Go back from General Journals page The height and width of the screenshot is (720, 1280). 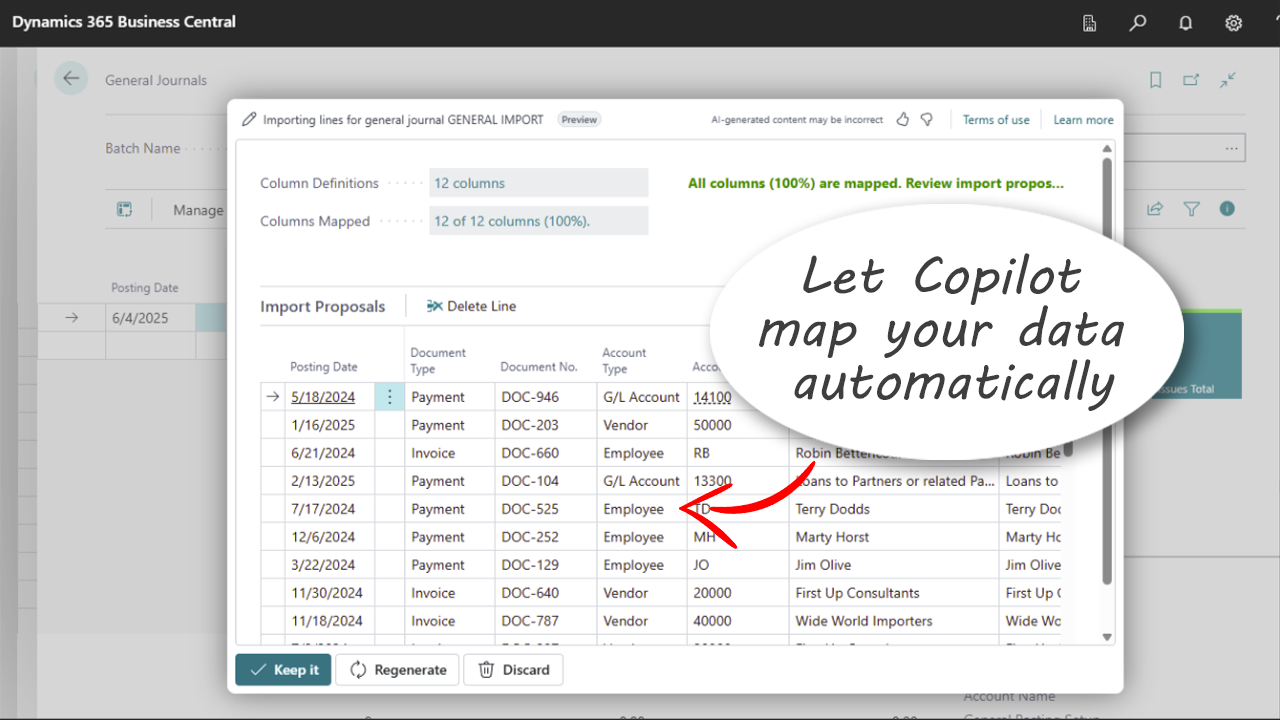click(71, 79)
